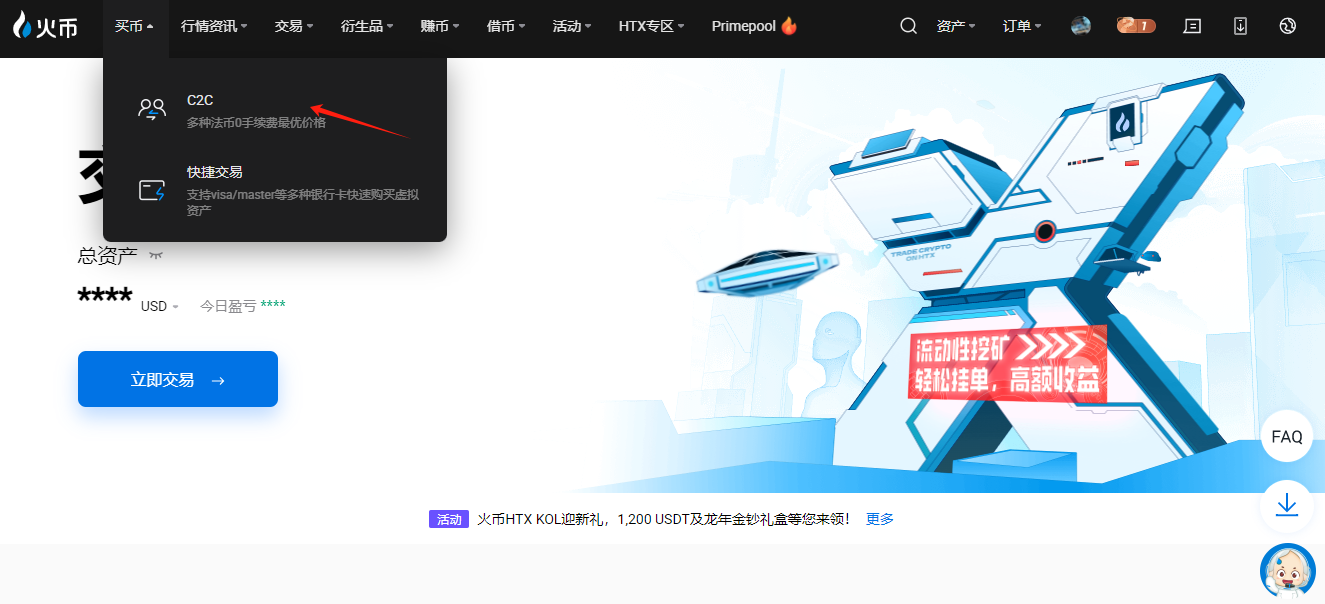Click the 立即交易 button
The image size is (1325, 604).
coord(178,380)
